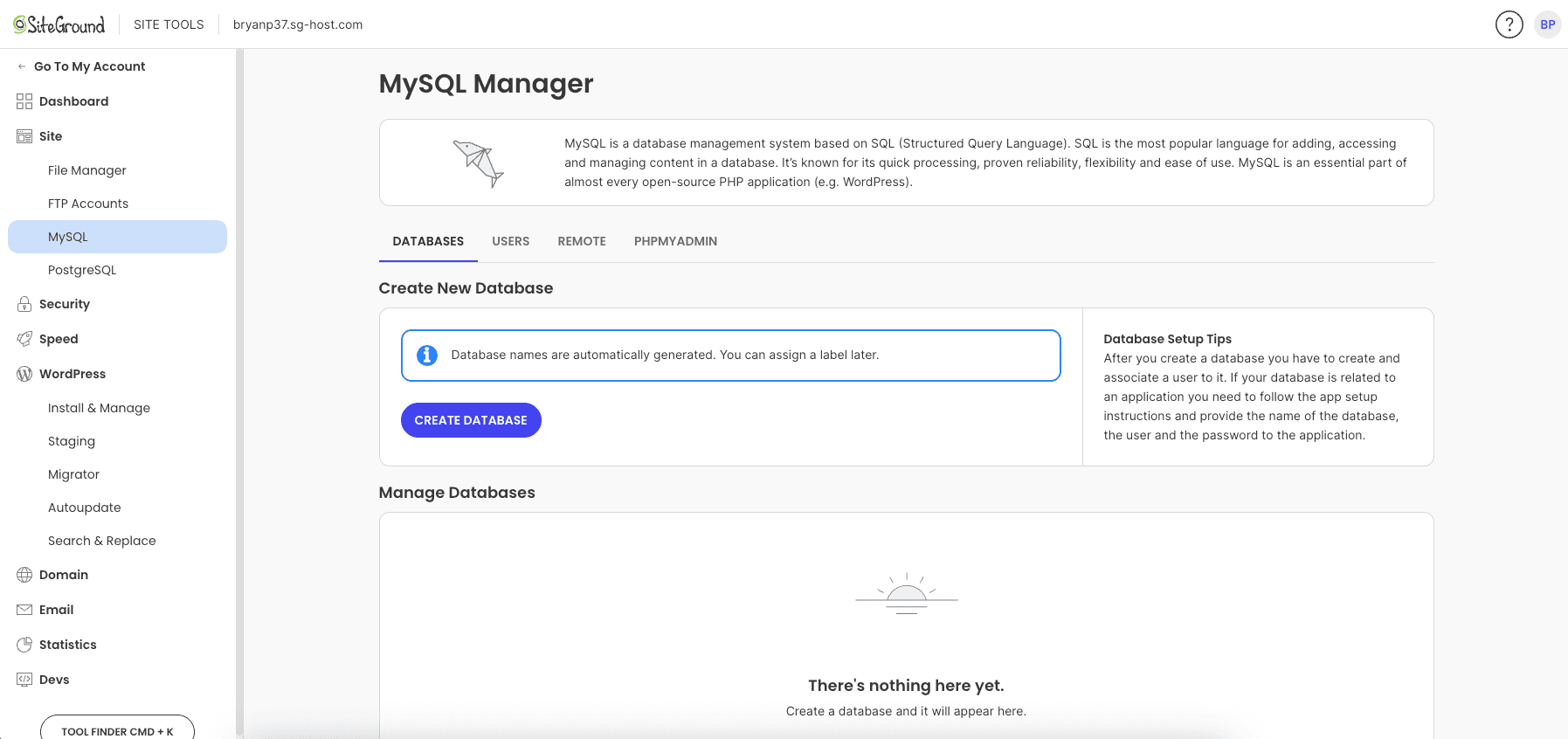This screenshot has width=1568, height=739.
Task: Click the back arrow beside Go To My Account
Action: click(x=22, y=66)
